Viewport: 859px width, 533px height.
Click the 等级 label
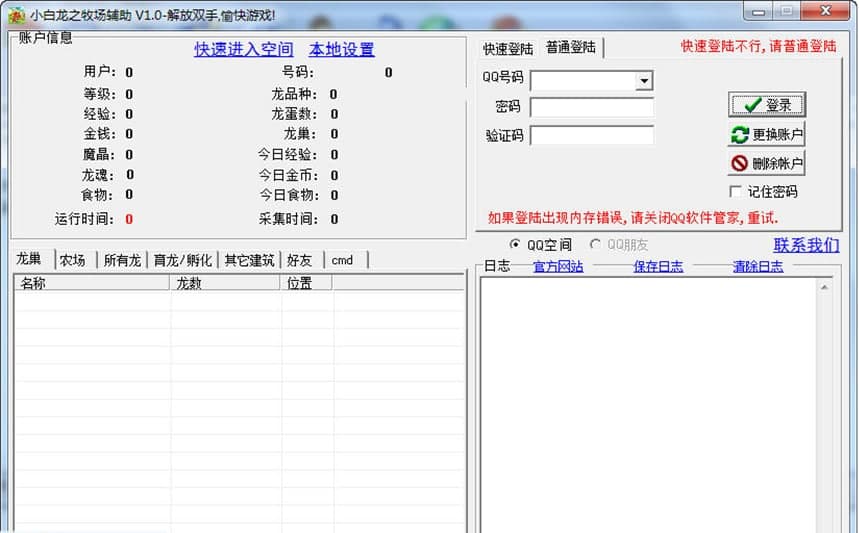100,94
